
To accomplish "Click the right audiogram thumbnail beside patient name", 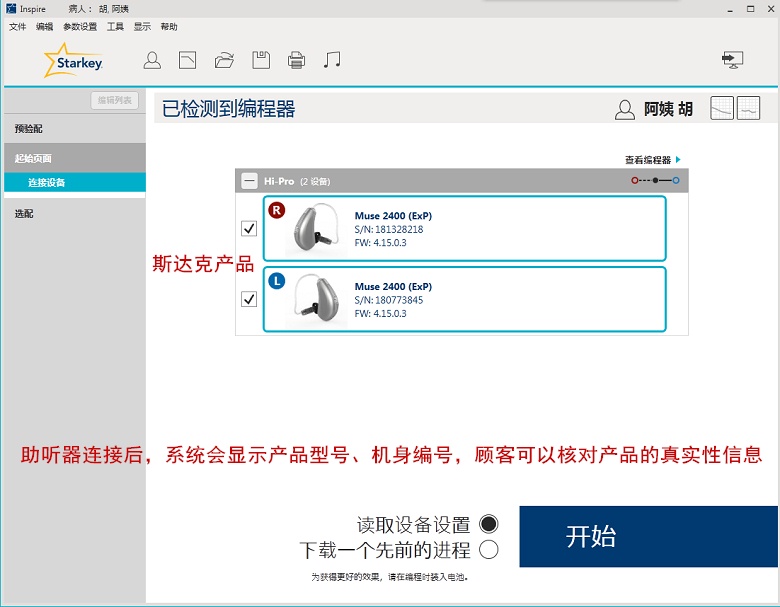I will 748,109.
